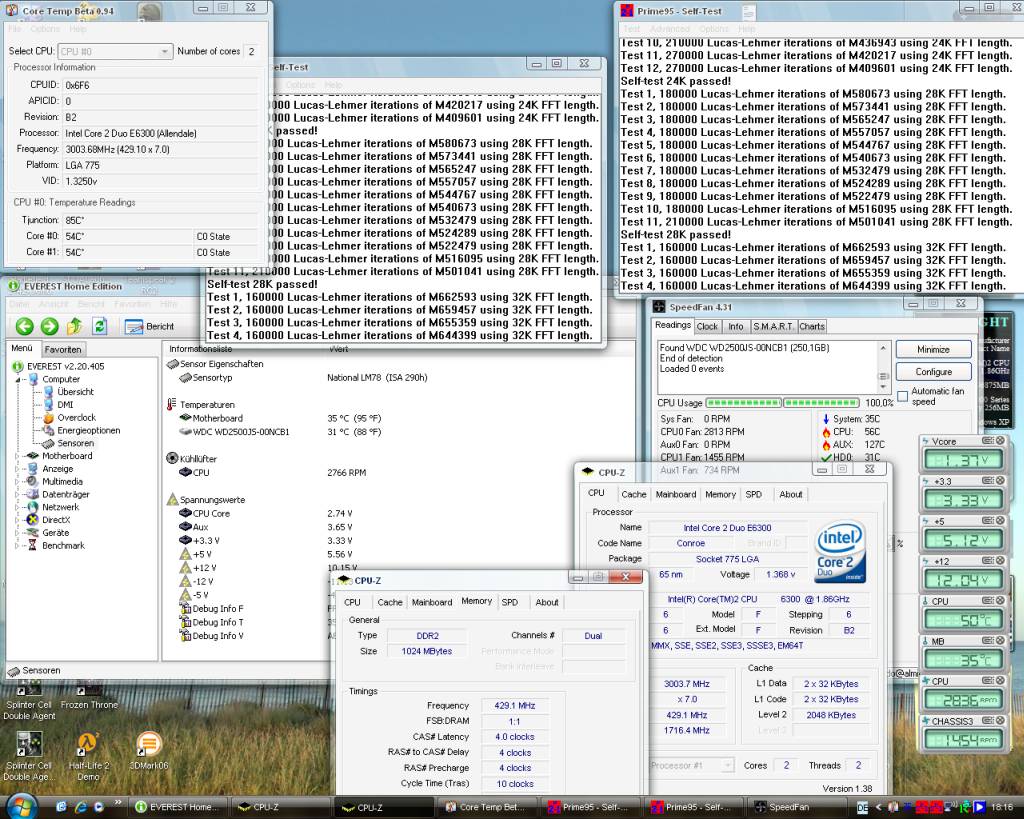Switch to Menü tab in EVEREST

(22, 348)
